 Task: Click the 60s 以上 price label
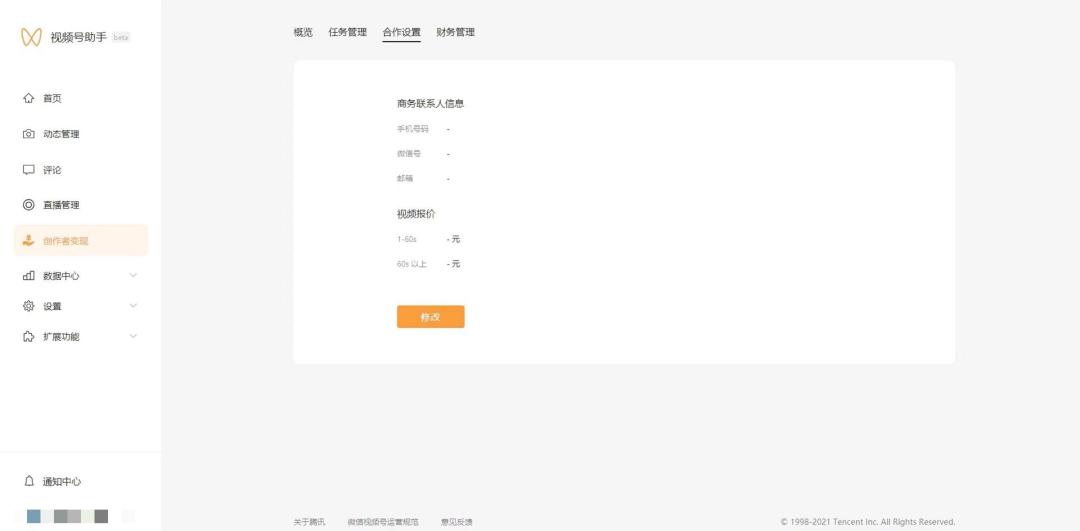(412, 264)
